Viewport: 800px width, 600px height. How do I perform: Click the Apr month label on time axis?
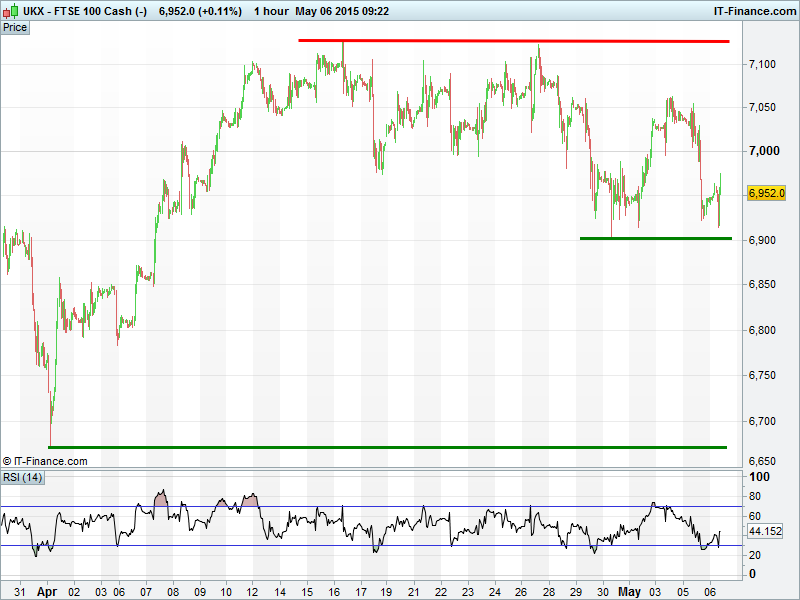click(47, 591)
